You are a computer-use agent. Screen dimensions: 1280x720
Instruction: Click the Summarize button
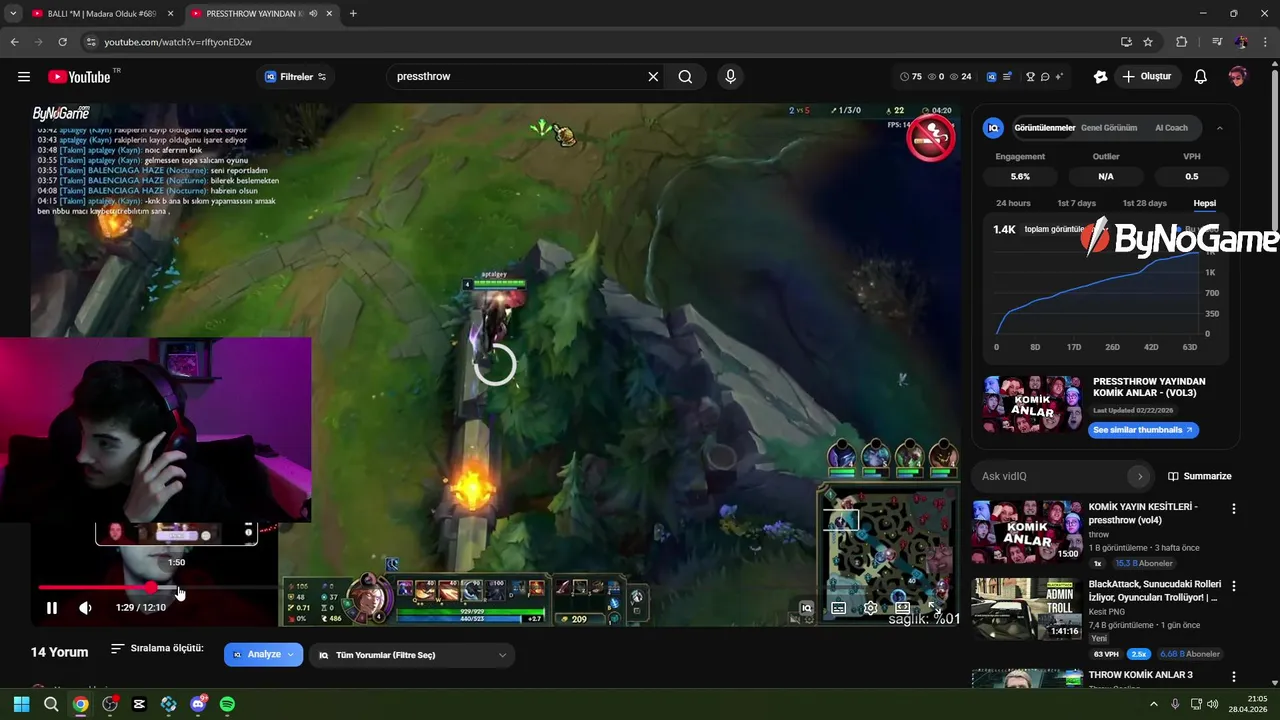coord(1200,476)
